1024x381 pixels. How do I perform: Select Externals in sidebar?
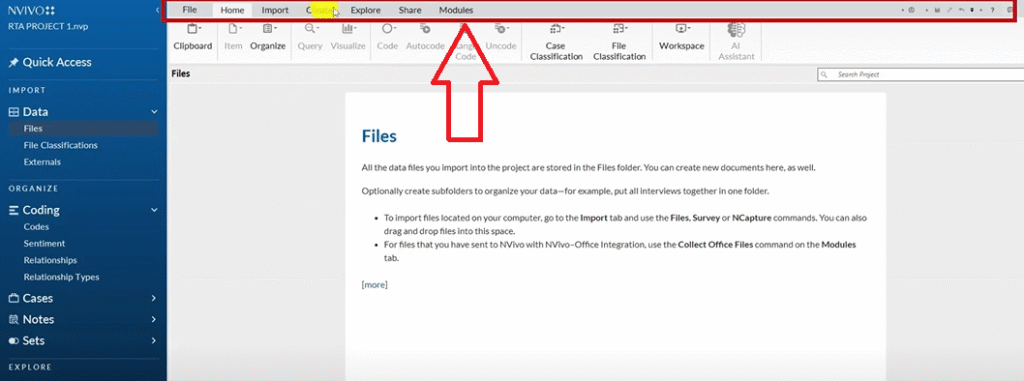pos(42,161)
